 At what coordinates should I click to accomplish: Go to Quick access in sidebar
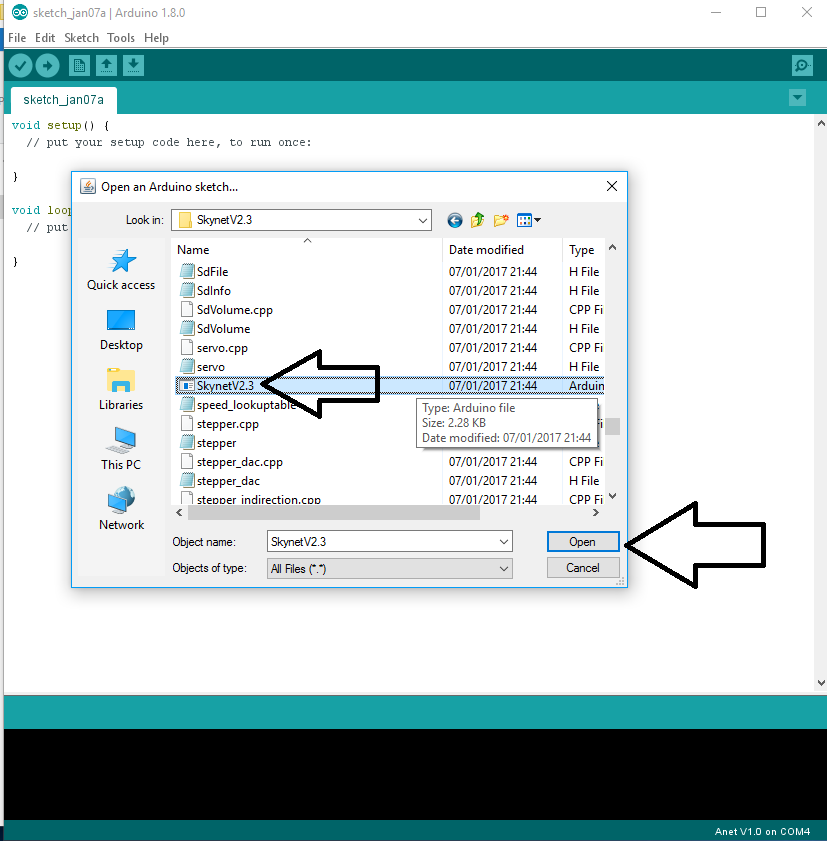(121, 270)
